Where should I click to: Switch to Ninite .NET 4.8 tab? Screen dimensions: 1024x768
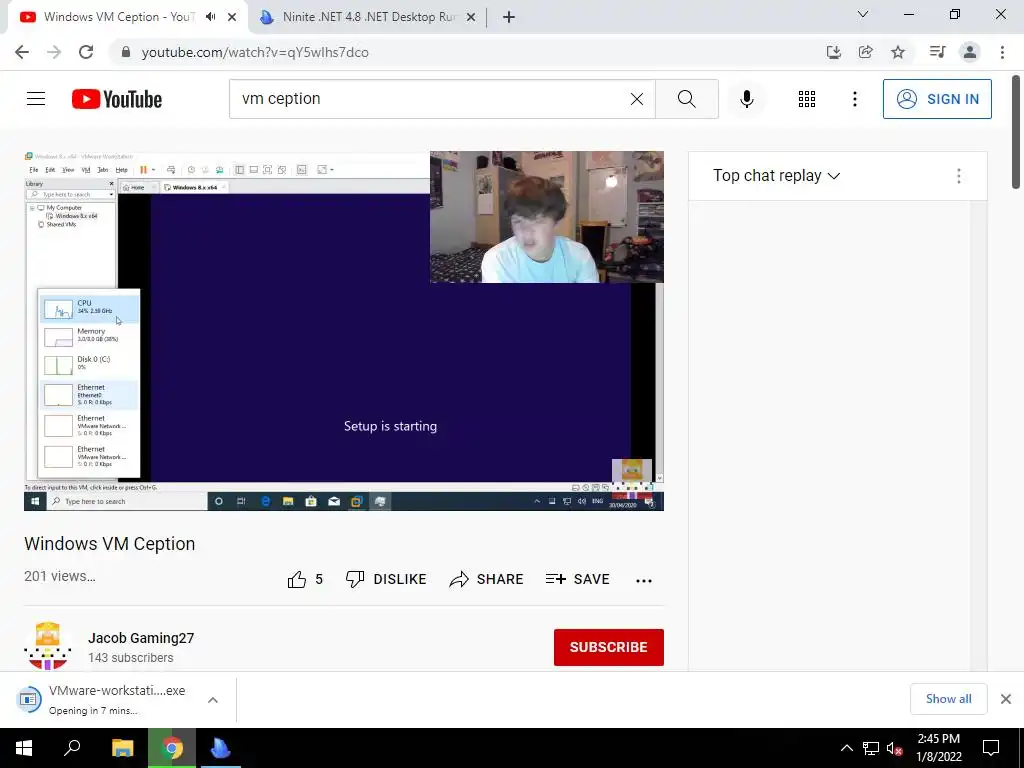click(368, 17)
